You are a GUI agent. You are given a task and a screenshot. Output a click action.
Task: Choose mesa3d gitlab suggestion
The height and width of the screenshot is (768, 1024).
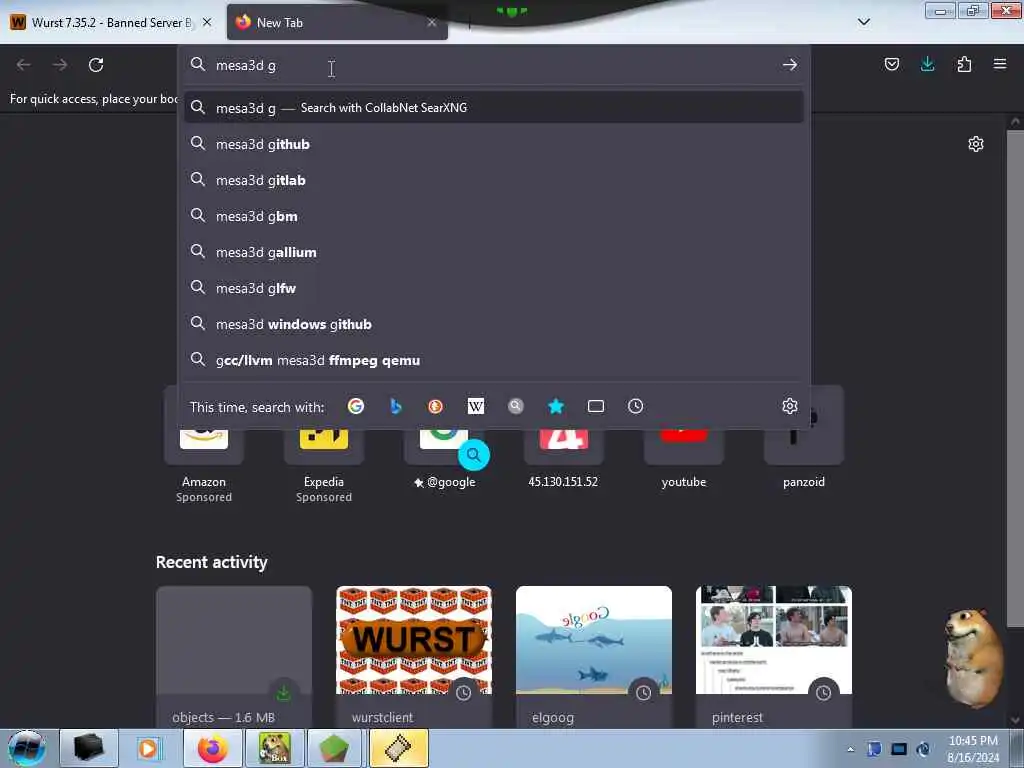[493, 180]
